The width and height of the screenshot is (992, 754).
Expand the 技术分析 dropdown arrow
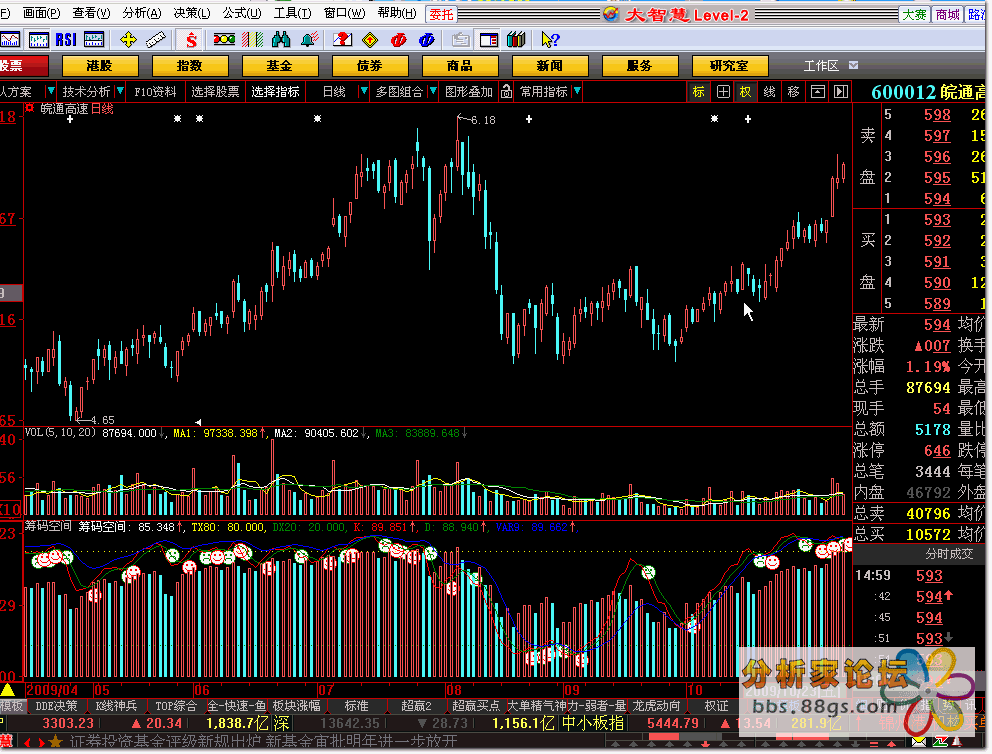pyautogui.click(x=120, y=92)
